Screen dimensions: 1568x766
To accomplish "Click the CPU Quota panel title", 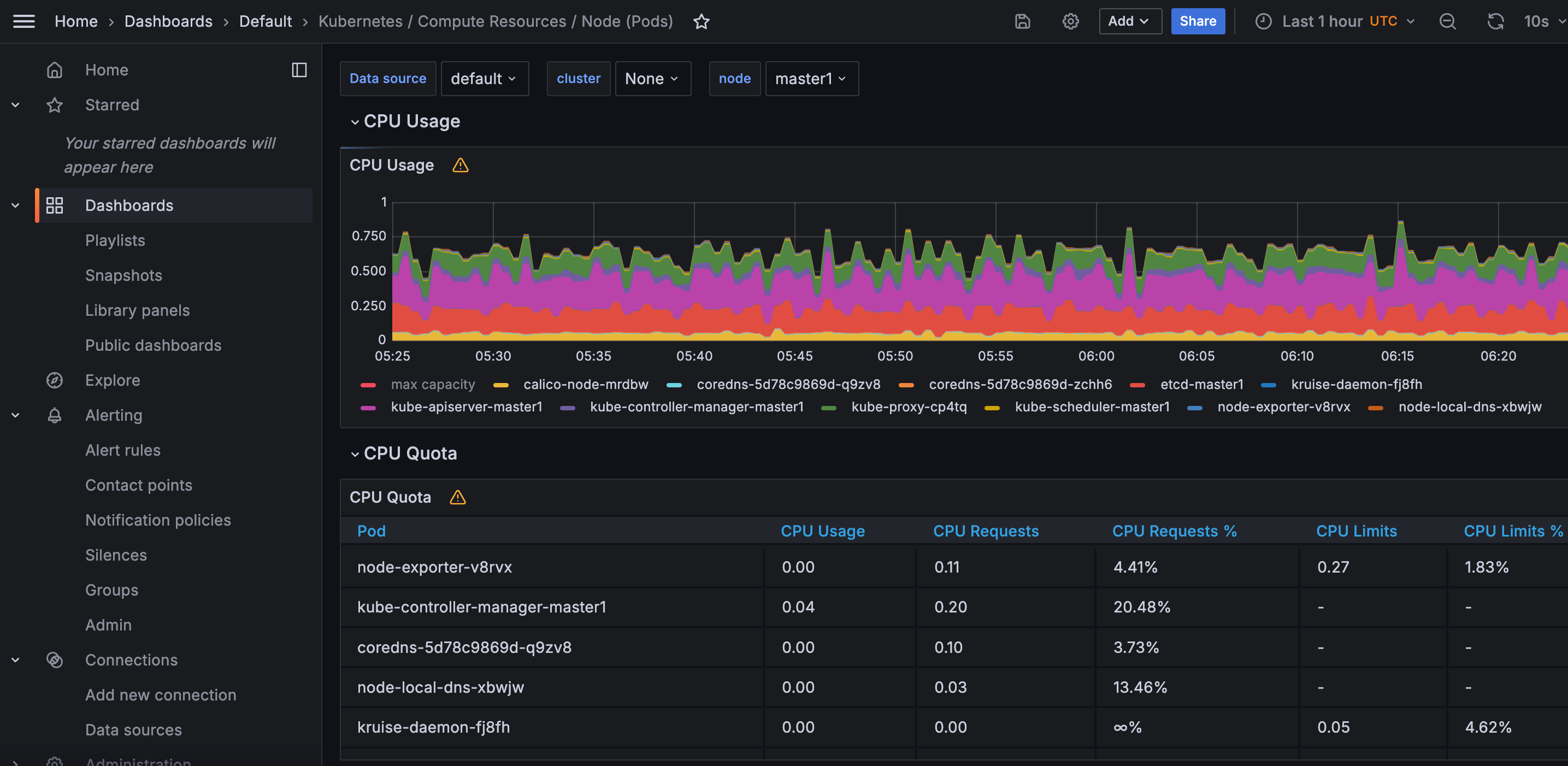I will [x=390, y=498].
